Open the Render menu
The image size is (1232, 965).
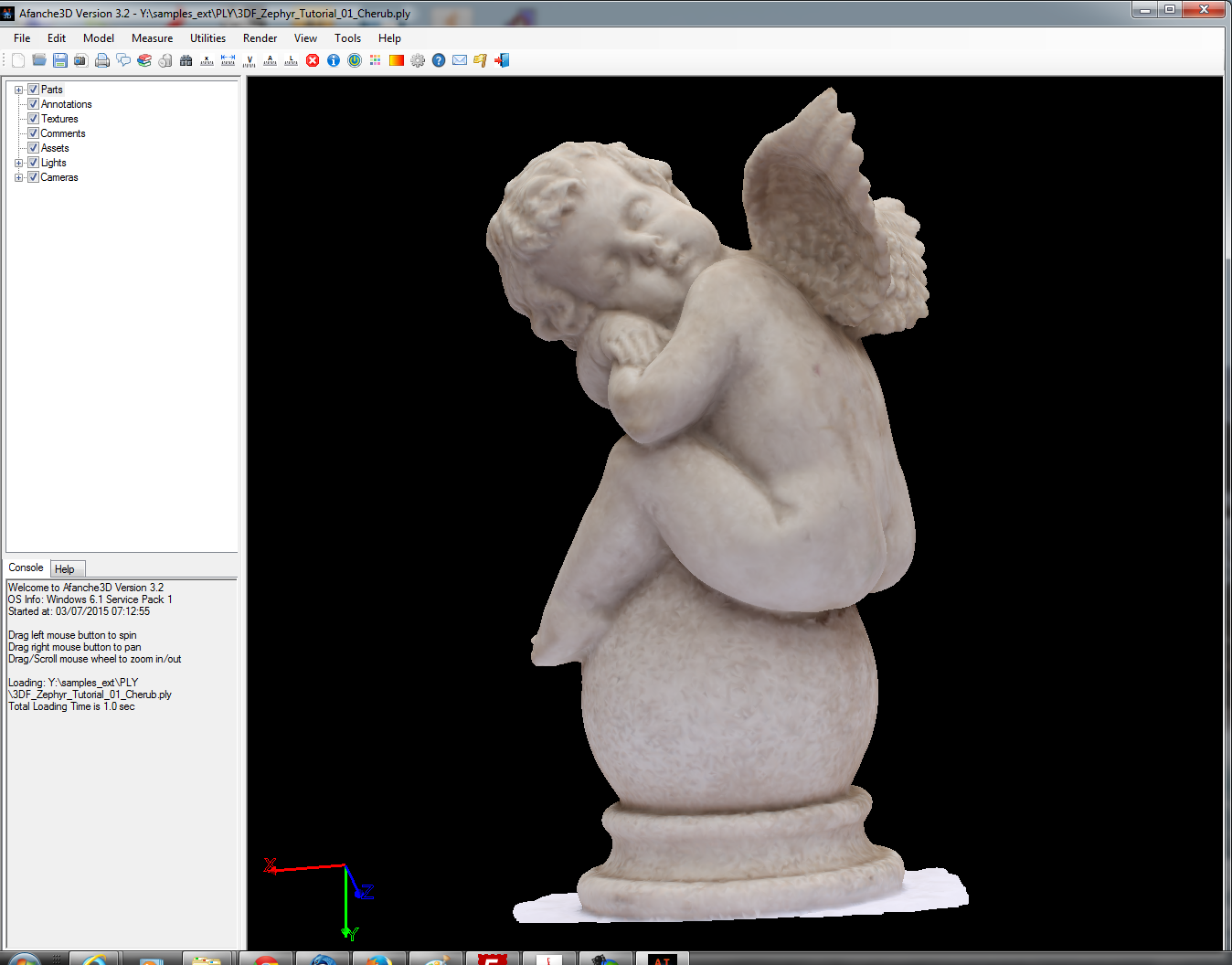(x=260, y=38)
